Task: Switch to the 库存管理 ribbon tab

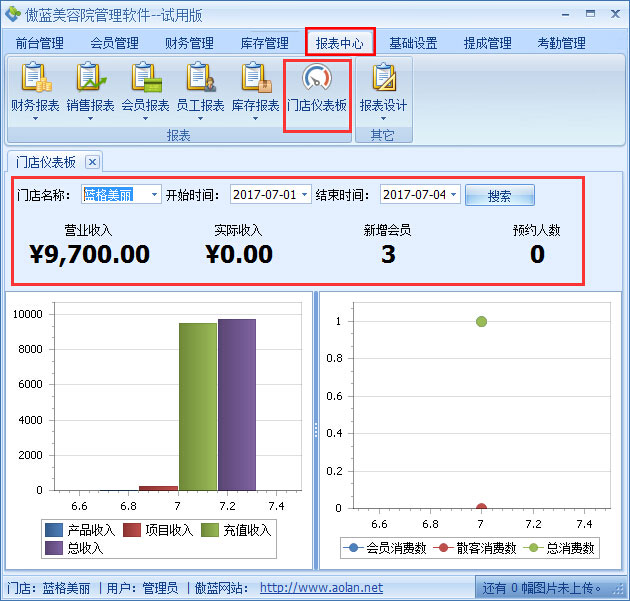Action: [264, 43]
